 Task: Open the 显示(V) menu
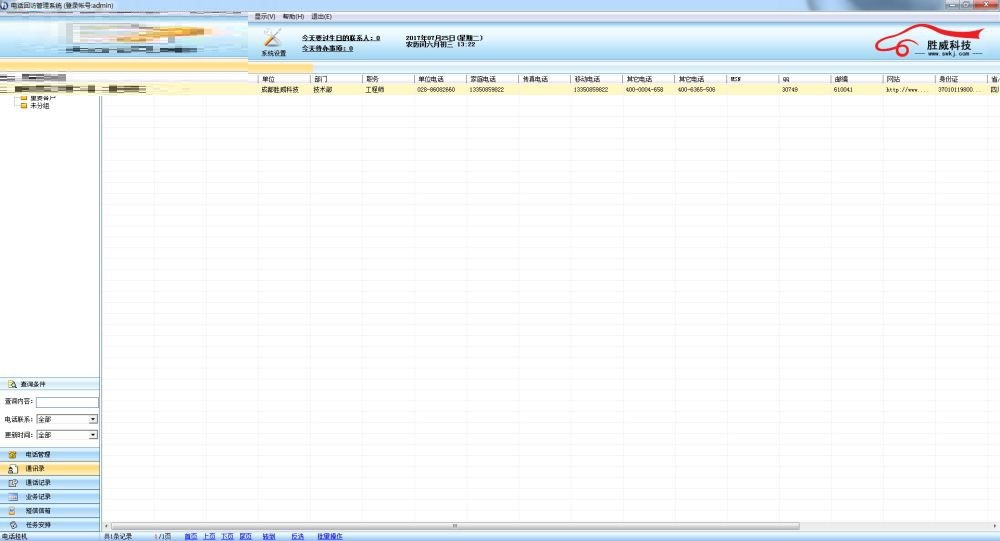click(x=264, y=17)
